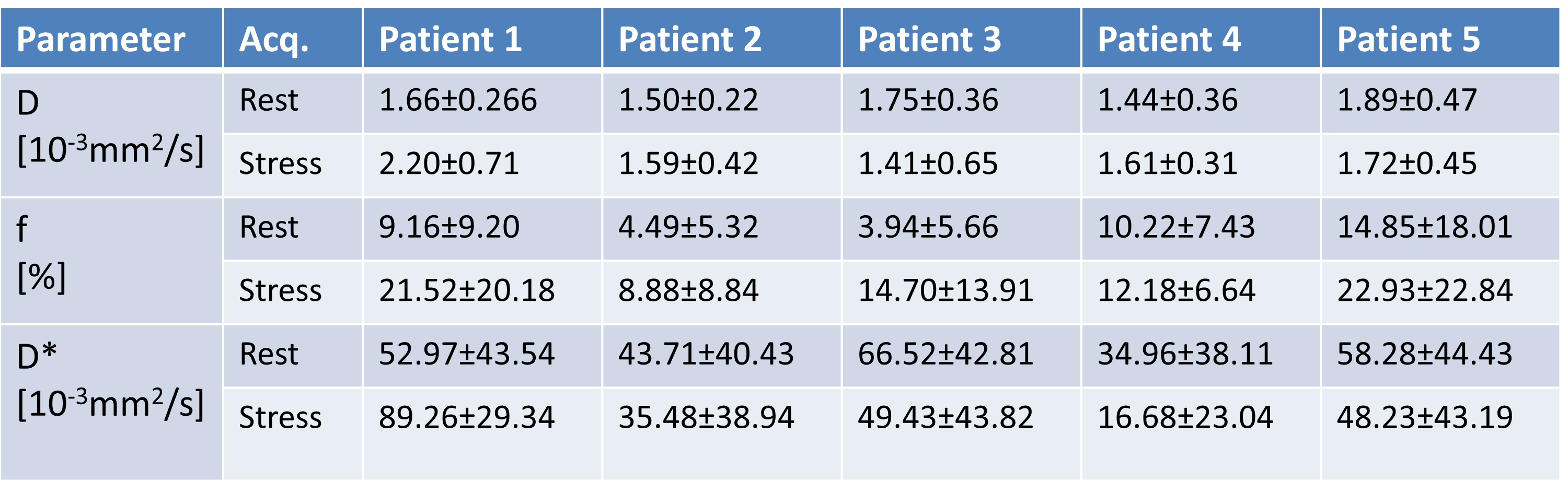Click the Parameter column header
The height and width of the screenshot is (493, 1568).
(x=101, y=40)
